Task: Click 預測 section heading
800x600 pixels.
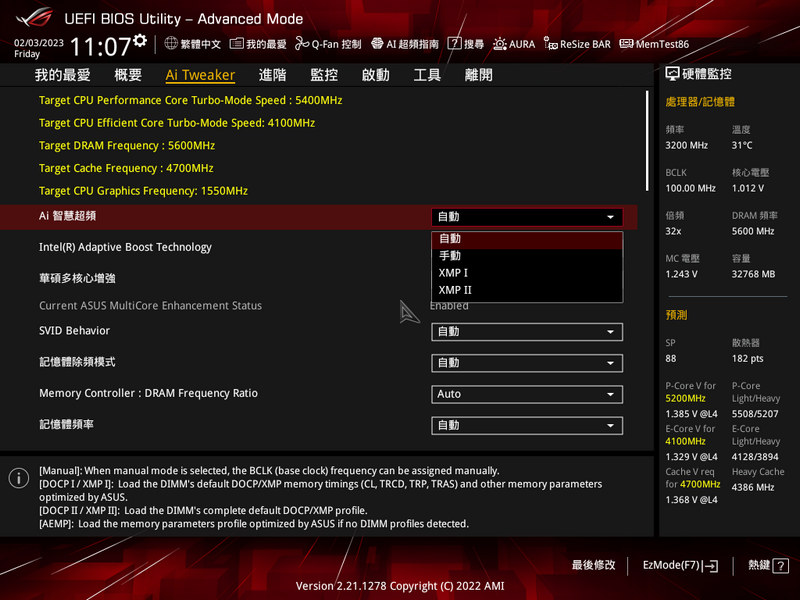Action: click(x=676, y=315)
